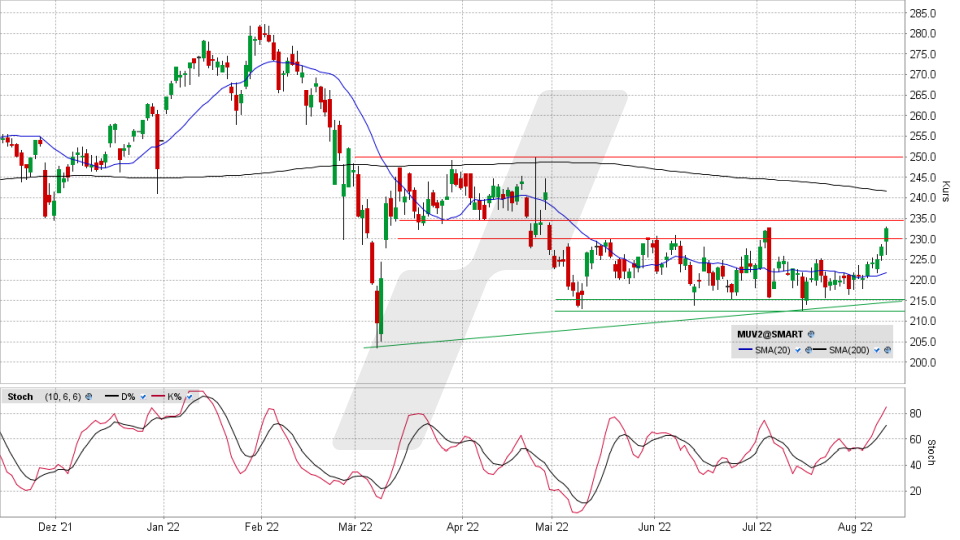Click the MUV2@SMART legend label
Screen dimensions: 960x540
[x=770, y=334]
